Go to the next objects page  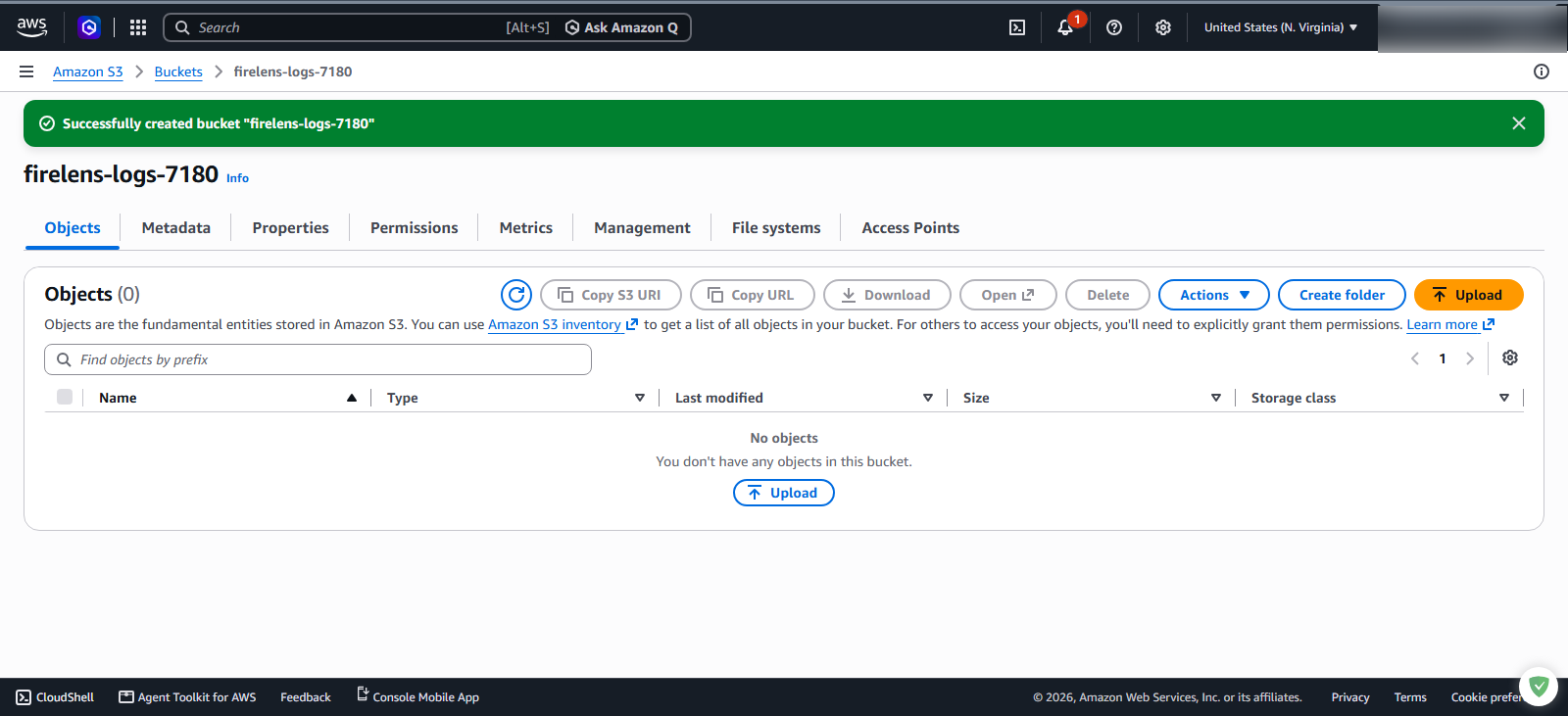(1470, 358)
